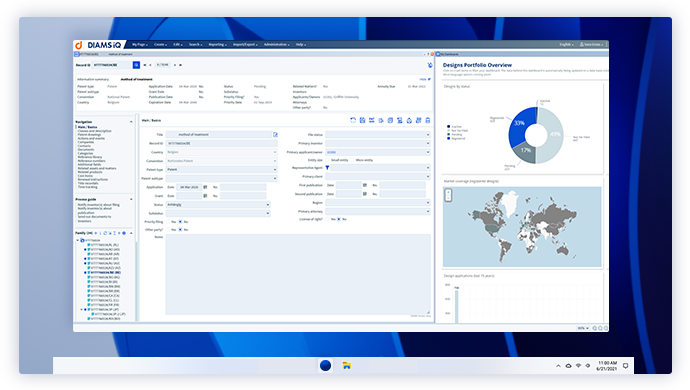Click the blue Record ID search button
Image resolution: width=690 pixels, height=390 pixels.
point(136,65)
